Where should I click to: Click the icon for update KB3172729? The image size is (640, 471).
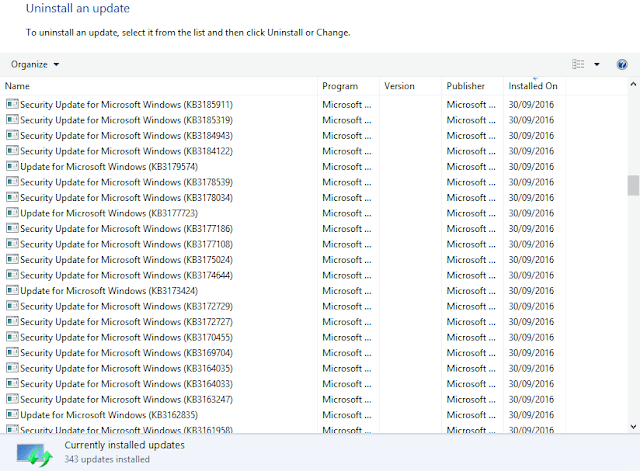[x=12, y=306]
